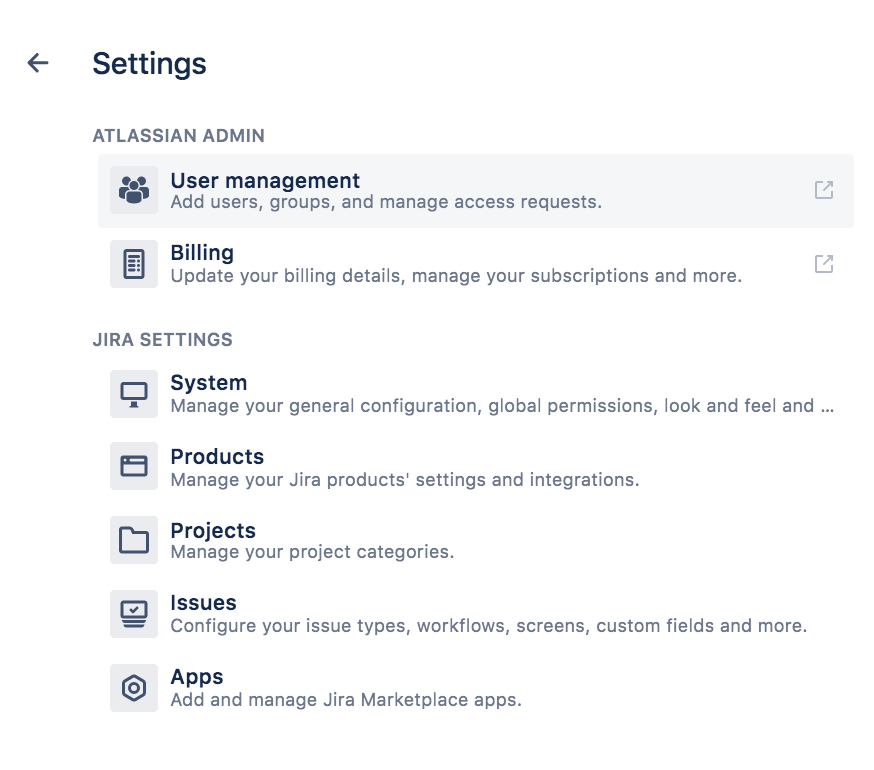Click the back arrow next to Settings
Image resolution: width=874 pixels, height=770 pixels.
pos(37,62)
